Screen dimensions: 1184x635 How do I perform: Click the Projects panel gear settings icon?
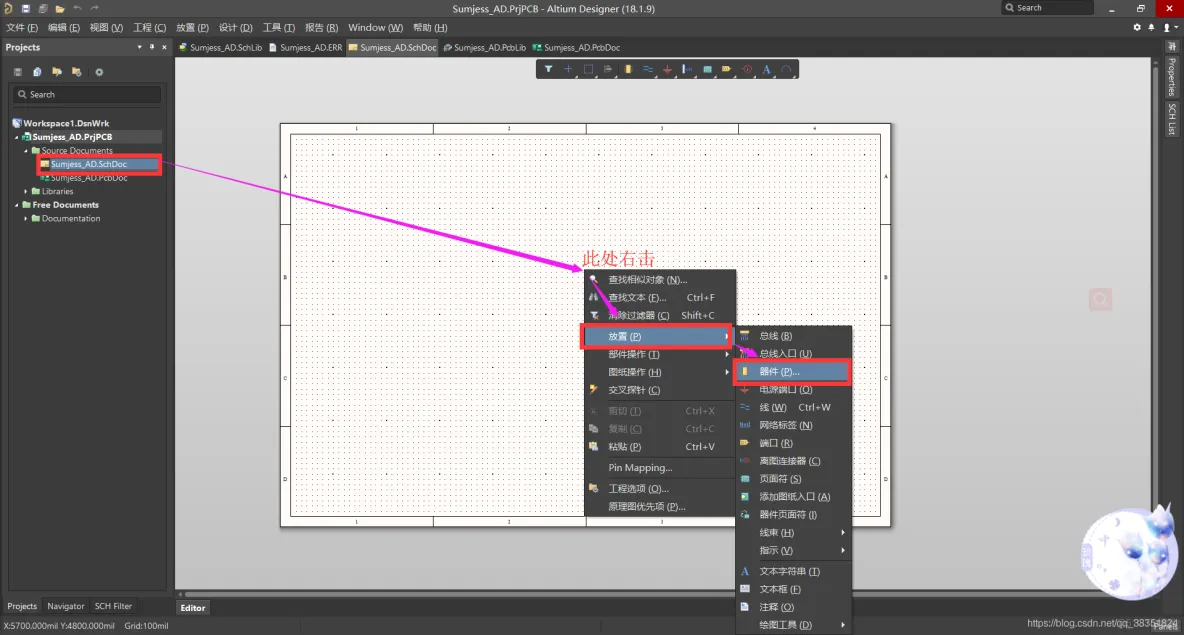point(99,72)
